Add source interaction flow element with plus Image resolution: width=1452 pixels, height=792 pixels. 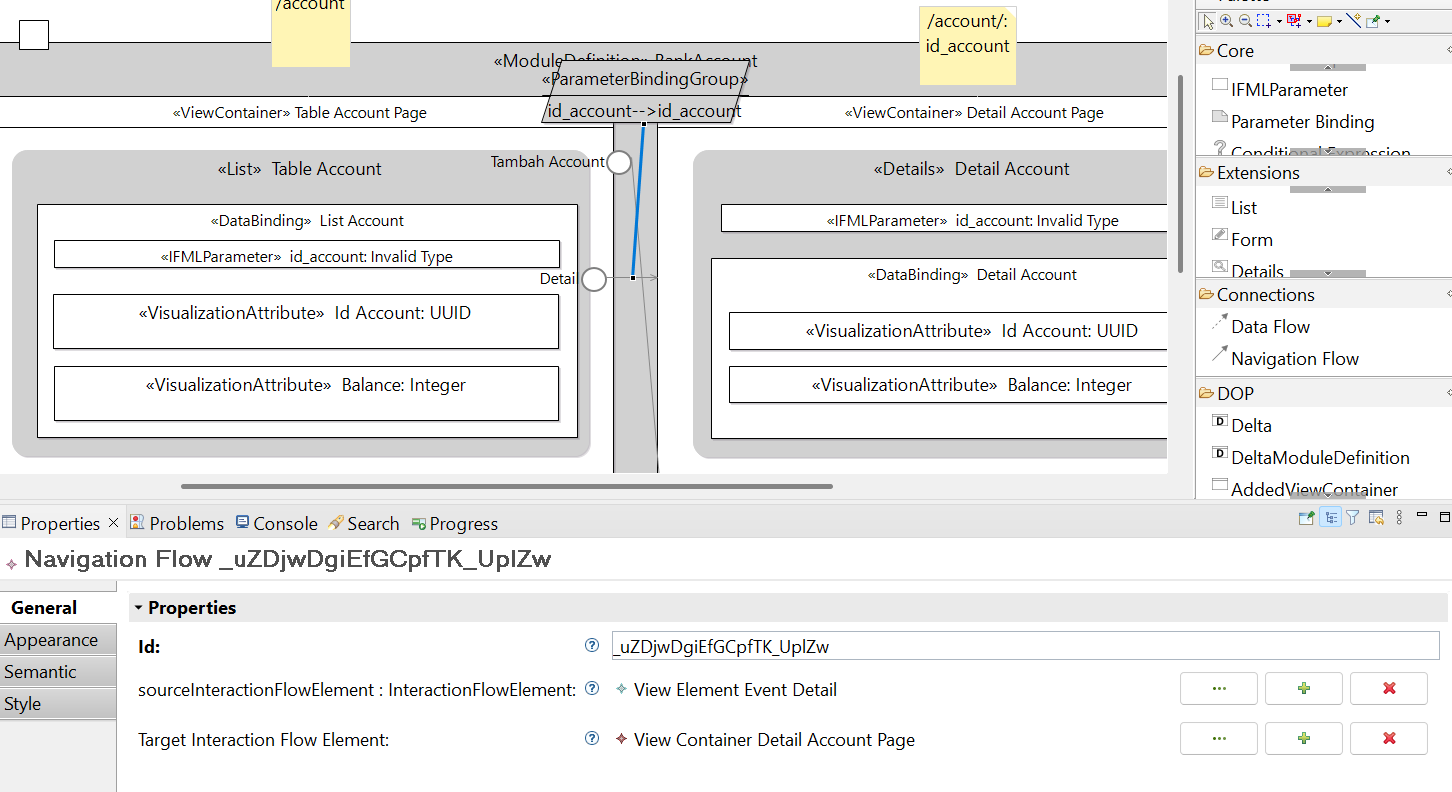tap(1304, 688)
